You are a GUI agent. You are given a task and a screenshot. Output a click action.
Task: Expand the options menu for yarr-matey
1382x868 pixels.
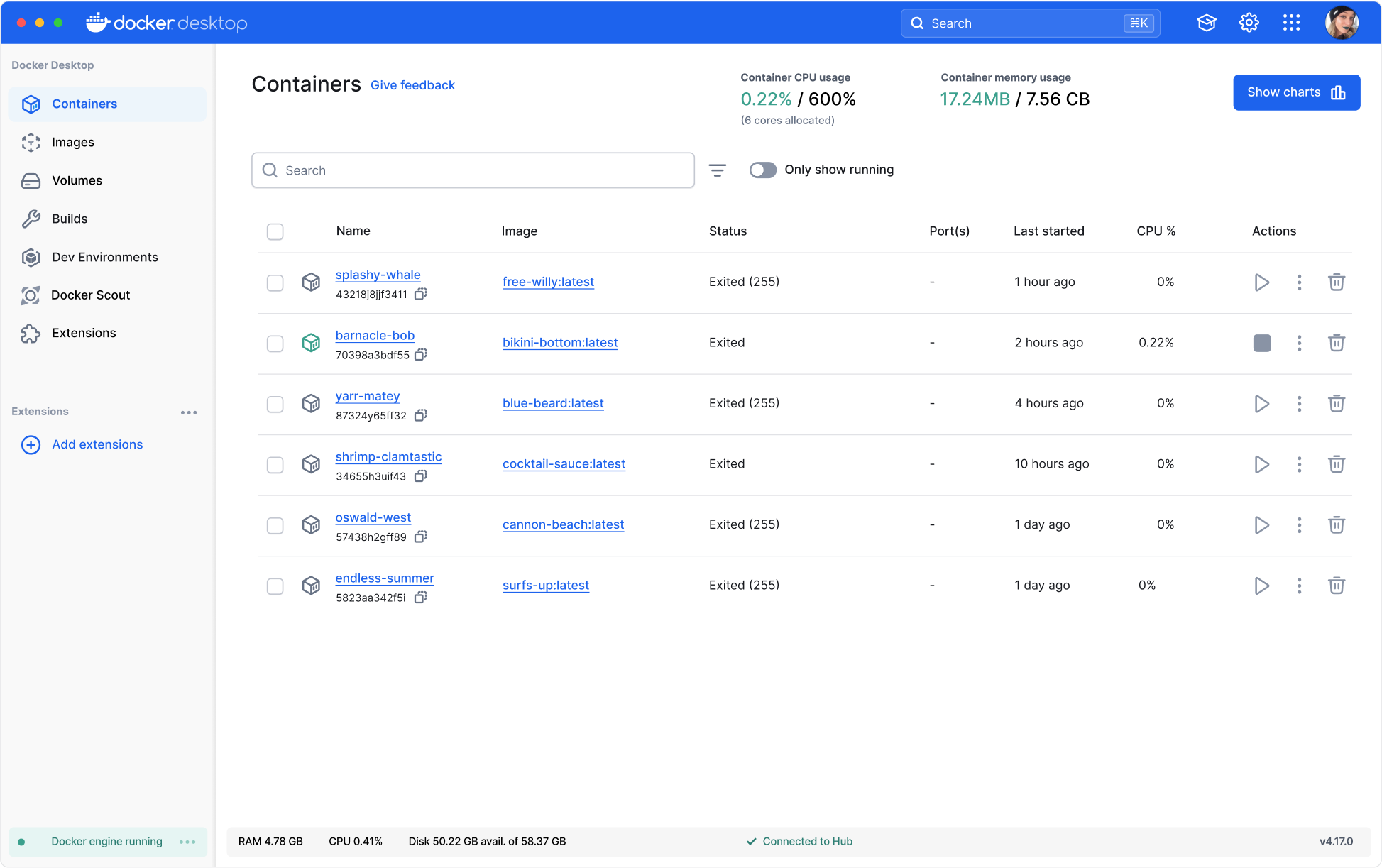[x=1298, y=403]
